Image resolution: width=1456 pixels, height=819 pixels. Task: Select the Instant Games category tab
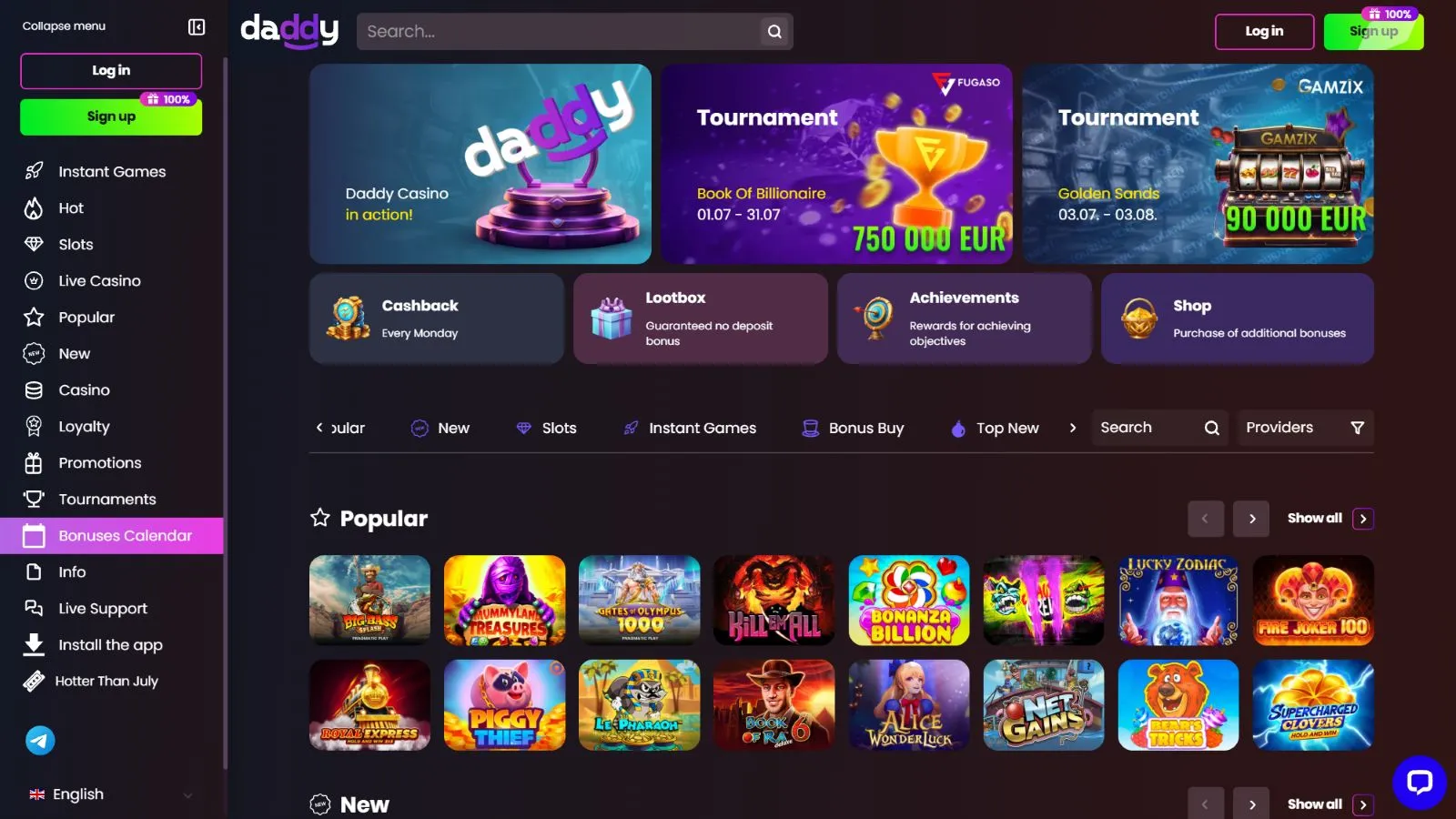pos(690,429)
